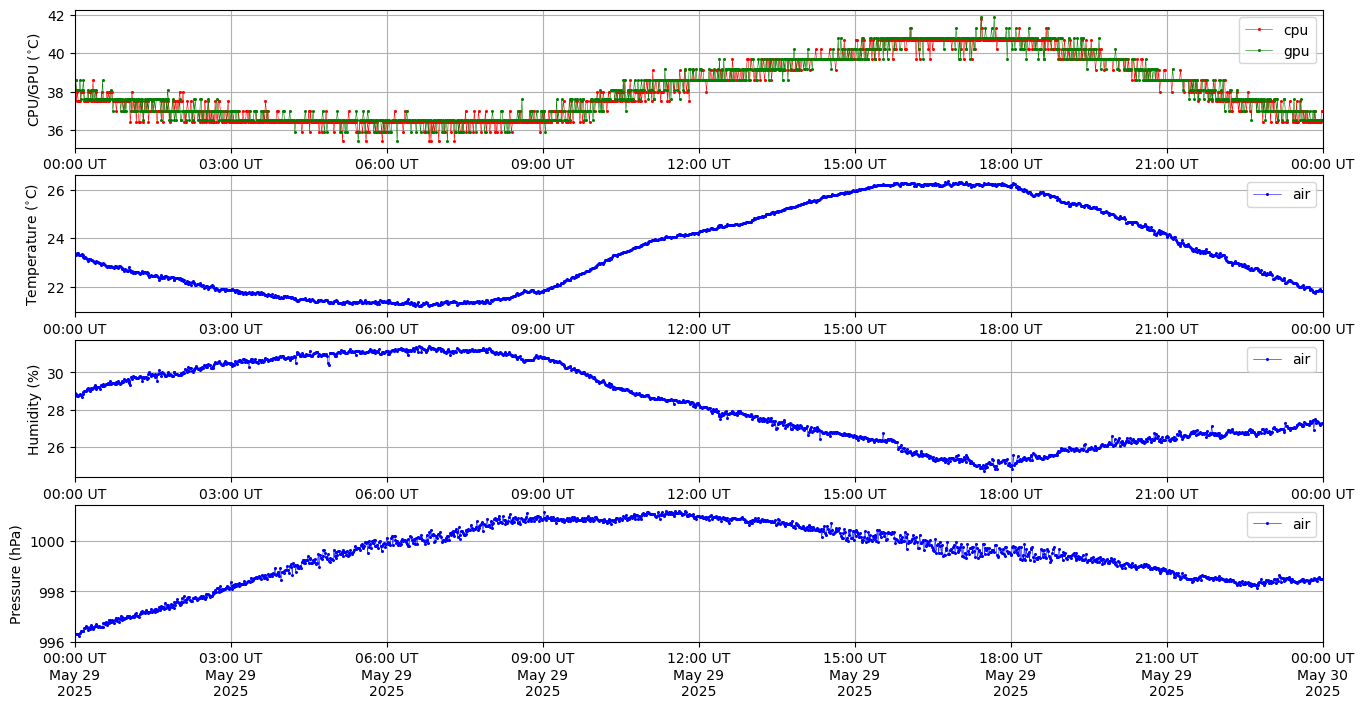Click the 996 tick on the Pressure axis
Screen dimensions: 1364x708
pyautogui.click(x=52, y=642)
